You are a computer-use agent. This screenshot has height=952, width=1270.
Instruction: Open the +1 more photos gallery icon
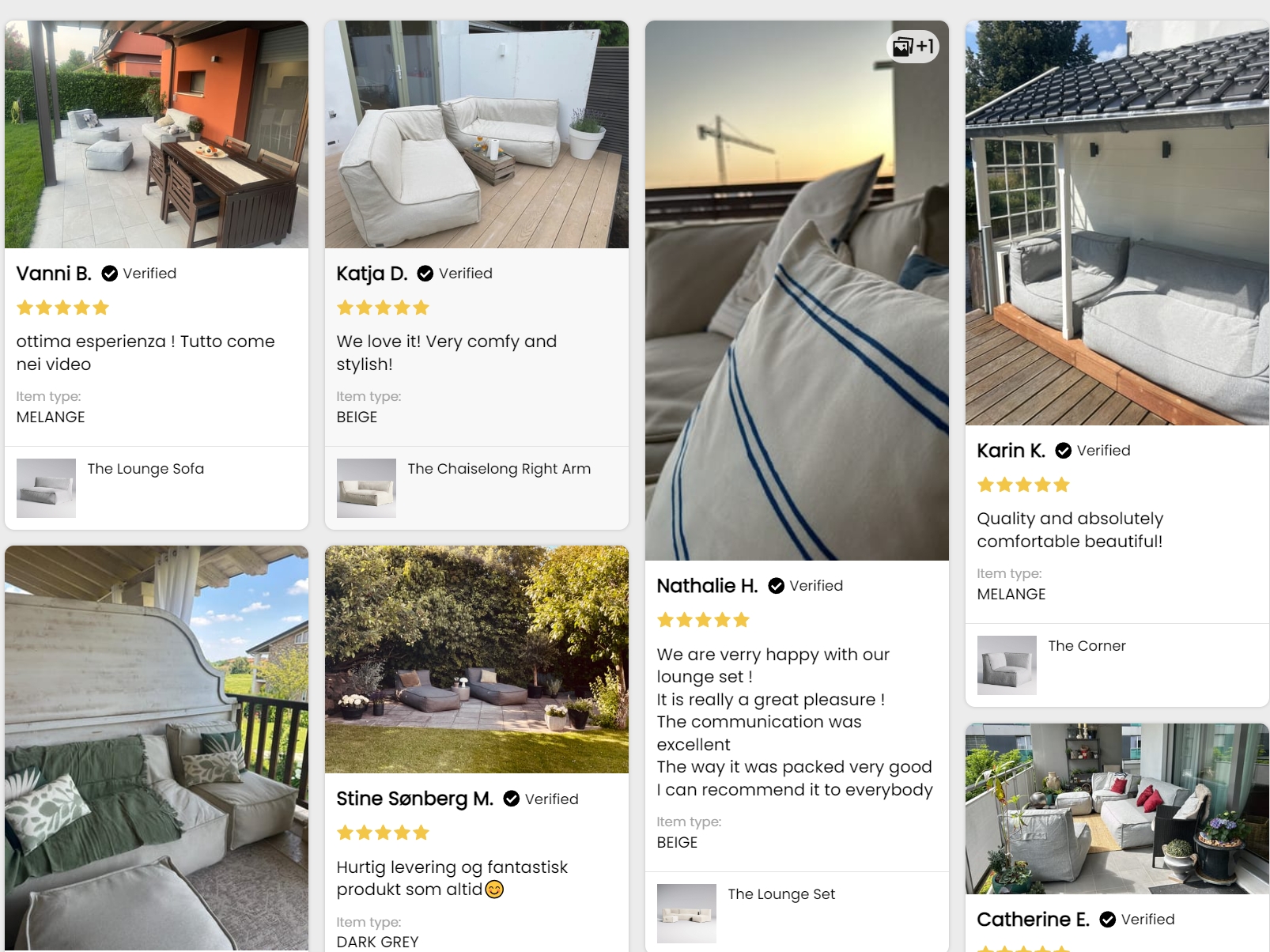pyautogui.click(x=913, y=47)
